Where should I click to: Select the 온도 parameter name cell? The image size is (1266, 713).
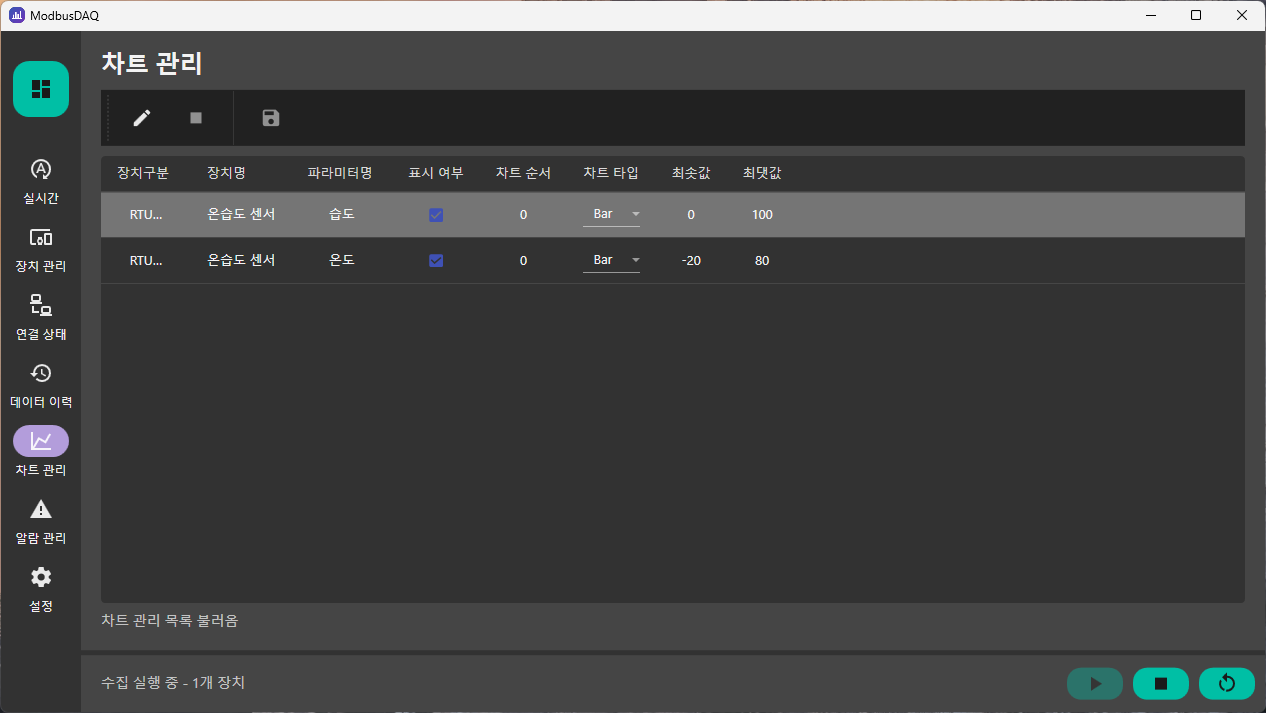point(341,261)
